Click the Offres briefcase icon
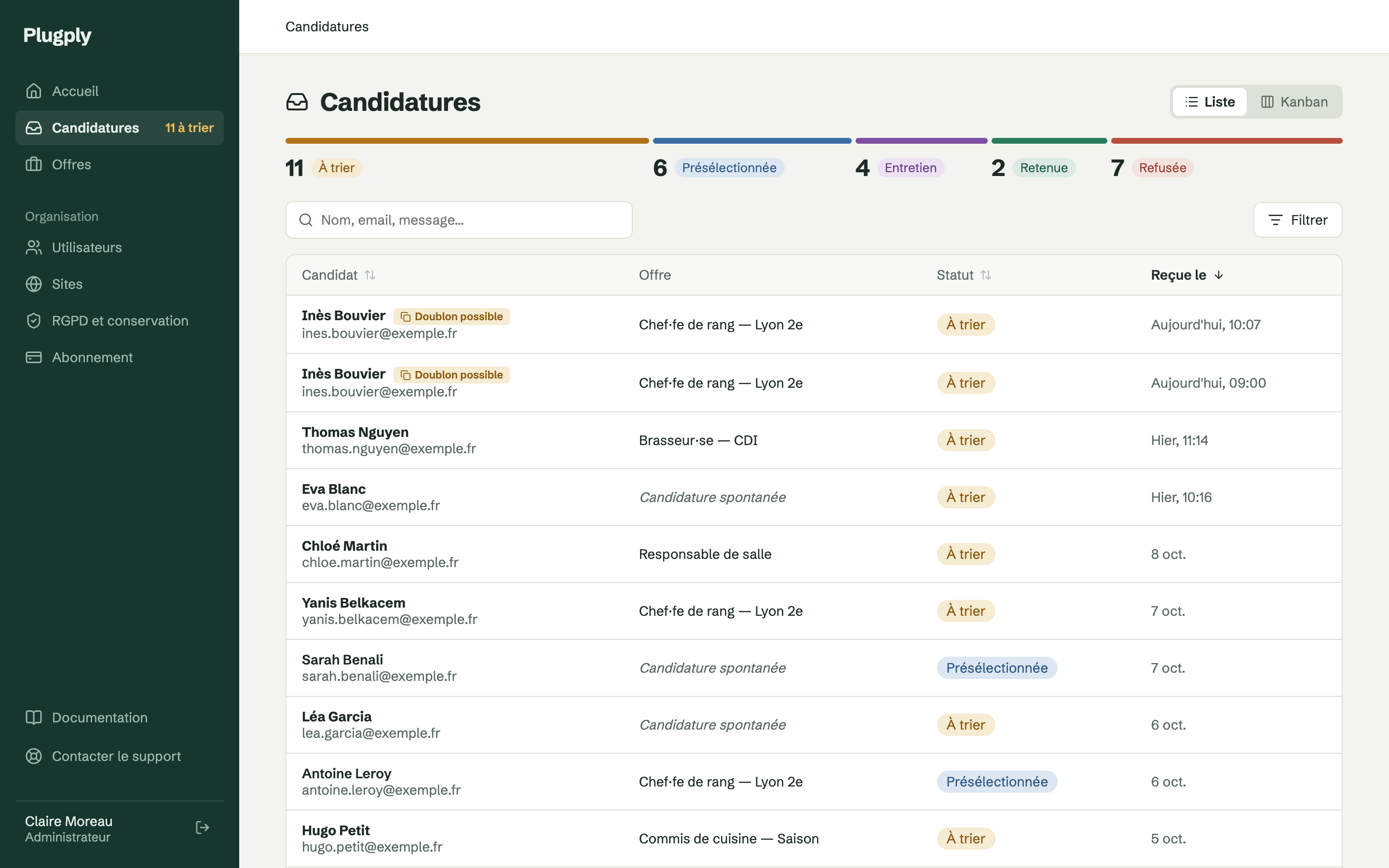This screenshot has height=868, width=1389. (x=34, y=165)
